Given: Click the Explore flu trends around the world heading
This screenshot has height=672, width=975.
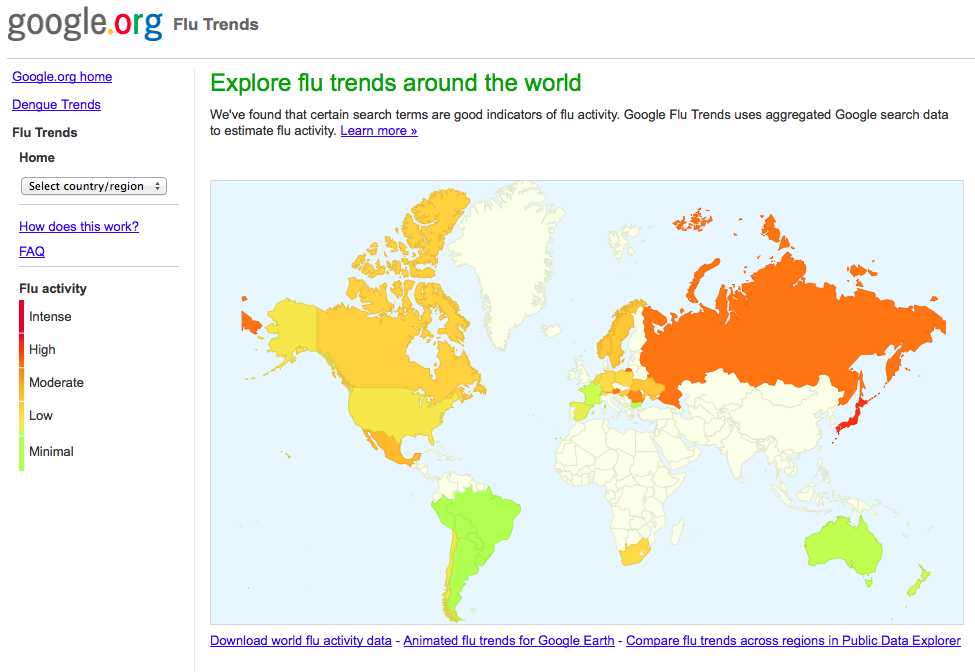Looking at the screenshot, I should (x=395, y=83).
